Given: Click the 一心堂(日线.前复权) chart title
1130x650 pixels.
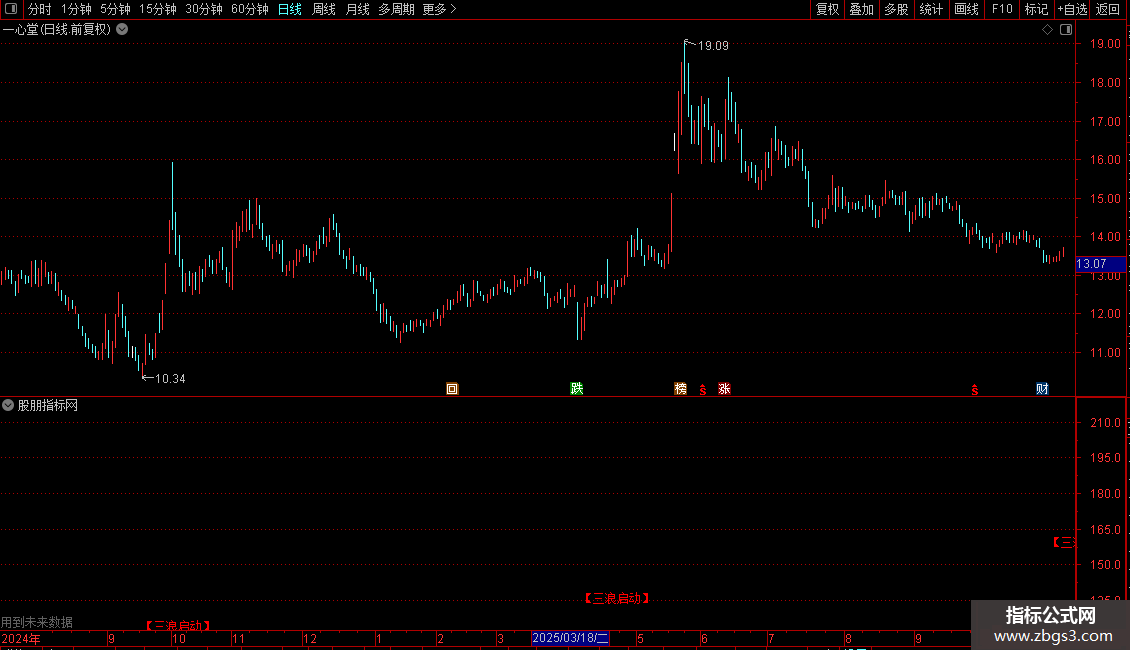Looking at the screenshot, I should (x=57, y=30).
